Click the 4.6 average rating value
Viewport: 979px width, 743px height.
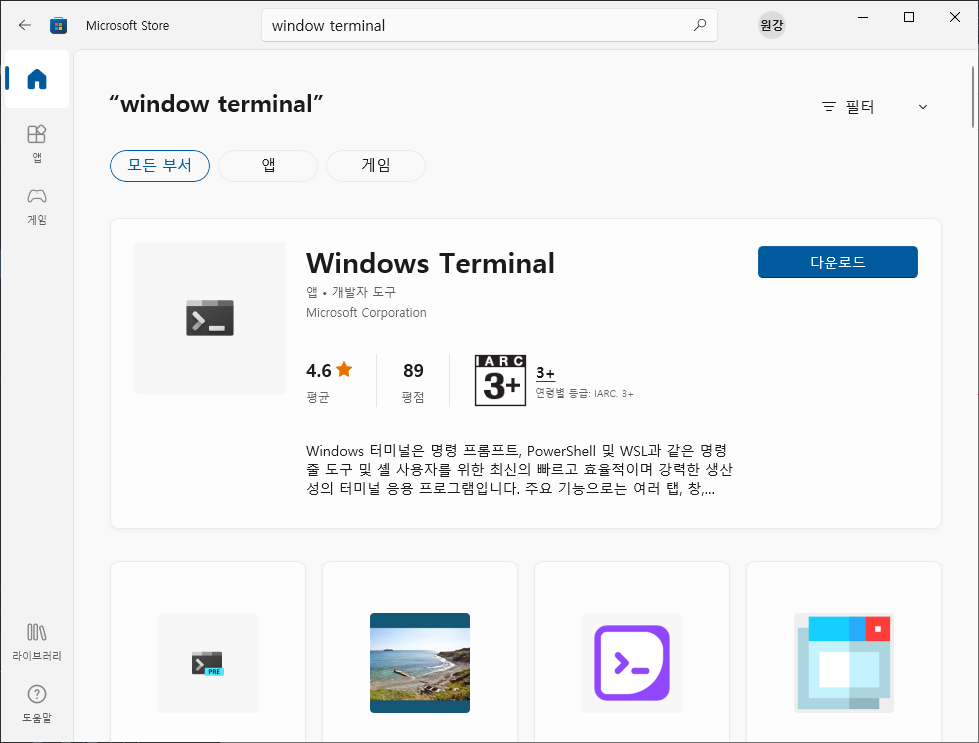(318, 371)
